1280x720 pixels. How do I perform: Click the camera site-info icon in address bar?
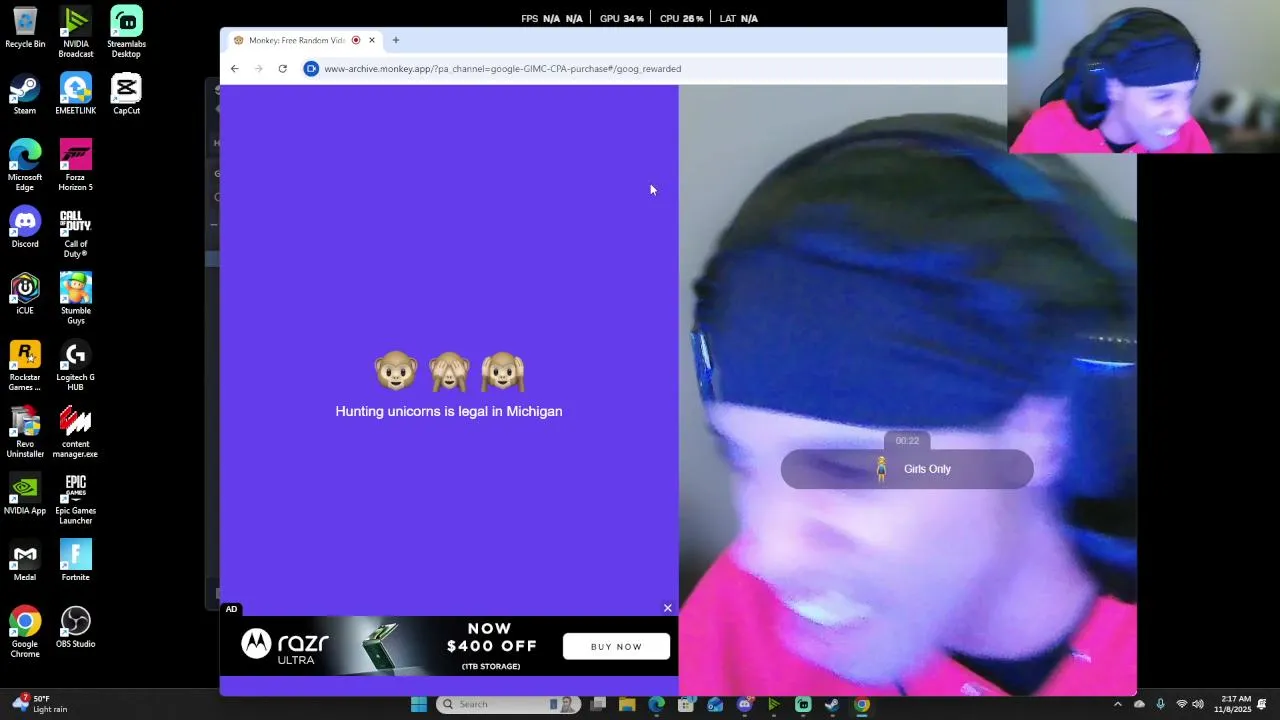(x=311, y=69)
